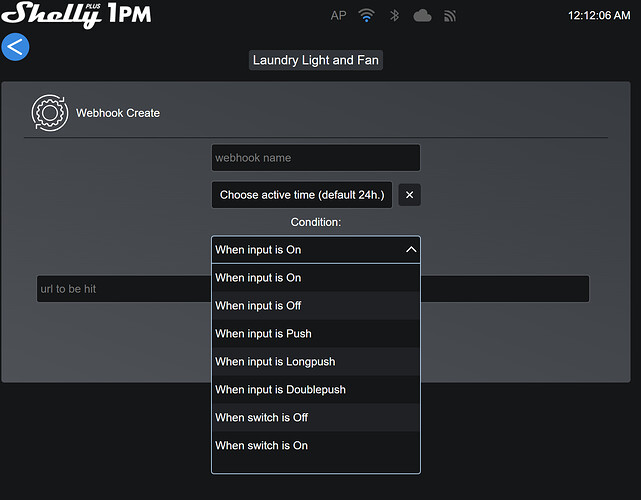Choose 'When input is Push' condition
This screenshot has height=500, width=641.
pyautogui.click(x=316, y=334)
